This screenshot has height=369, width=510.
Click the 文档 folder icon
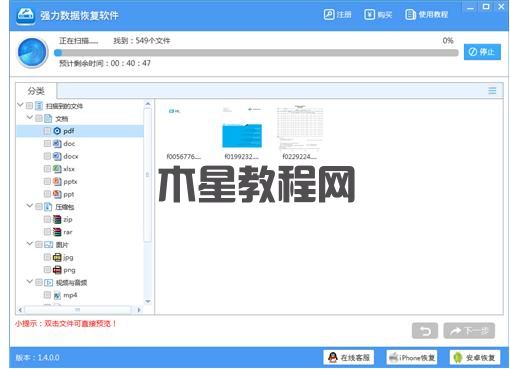(x=48, y=118)
